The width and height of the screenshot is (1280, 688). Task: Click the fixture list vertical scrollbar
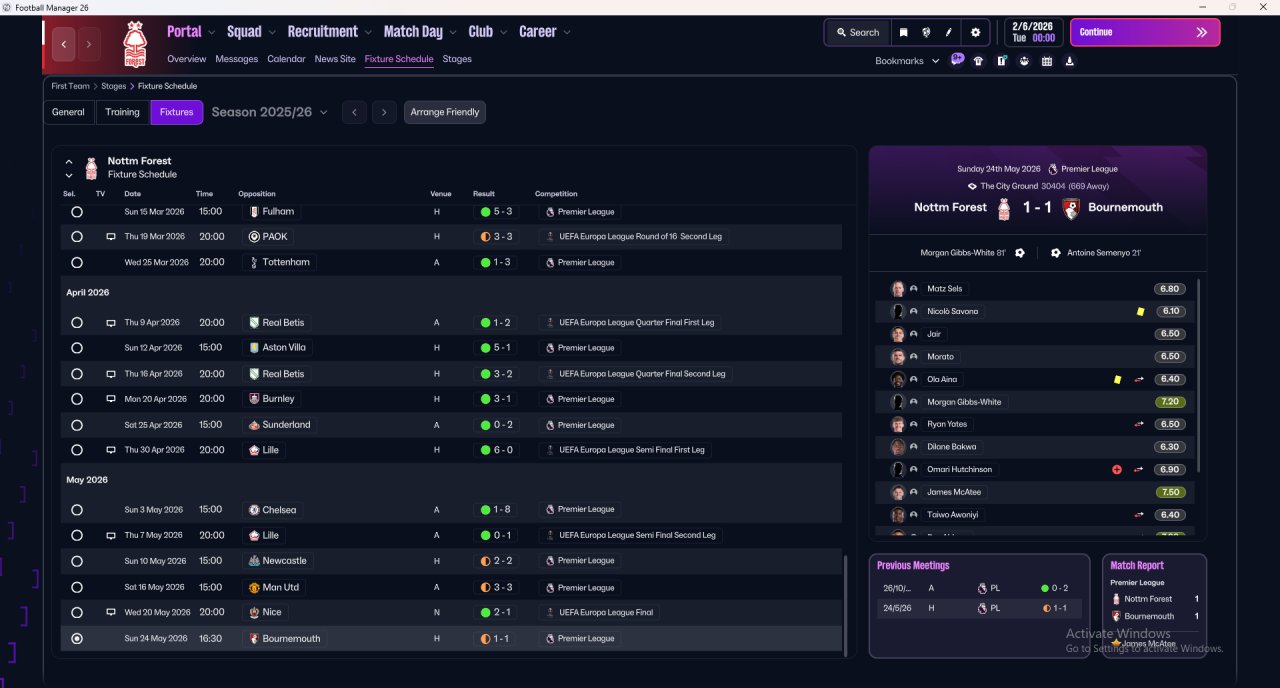pyautogui.click(x=846, y=606)
